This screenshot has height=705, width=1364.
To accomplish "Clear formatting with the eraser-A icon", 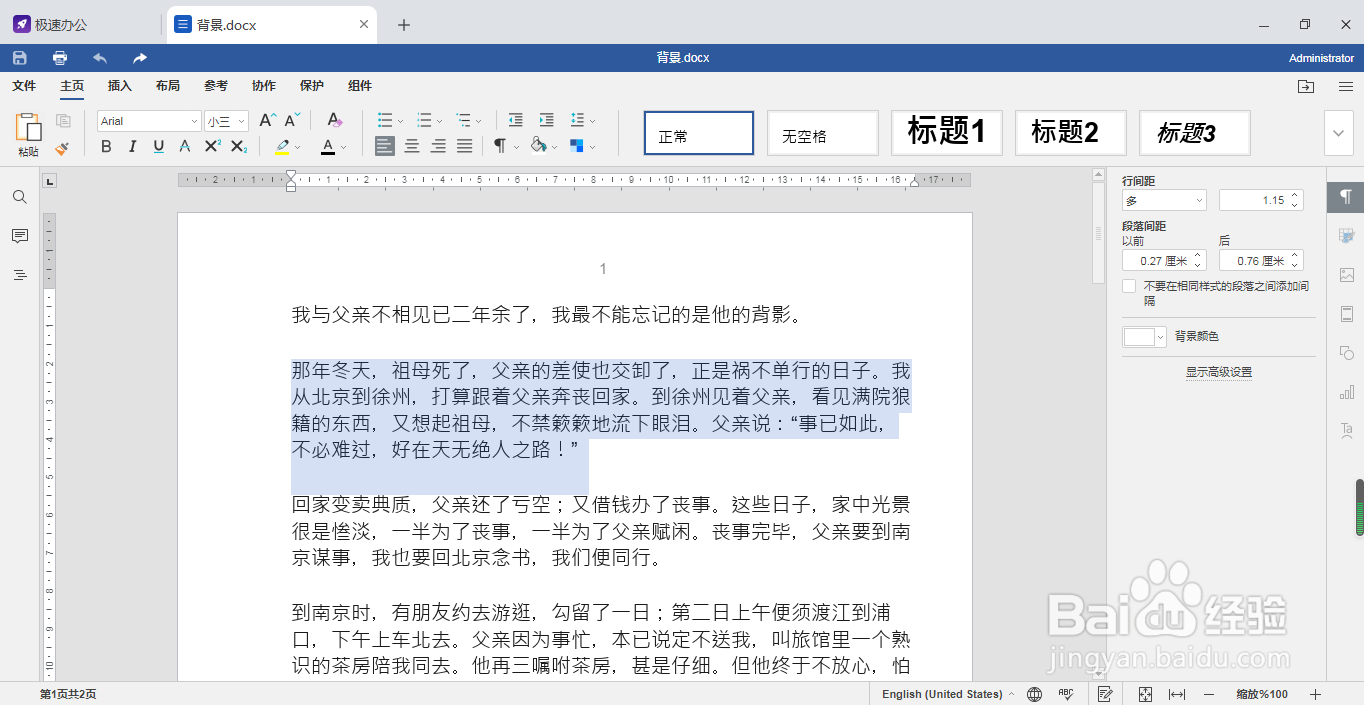I will click(x=335, y=120).
